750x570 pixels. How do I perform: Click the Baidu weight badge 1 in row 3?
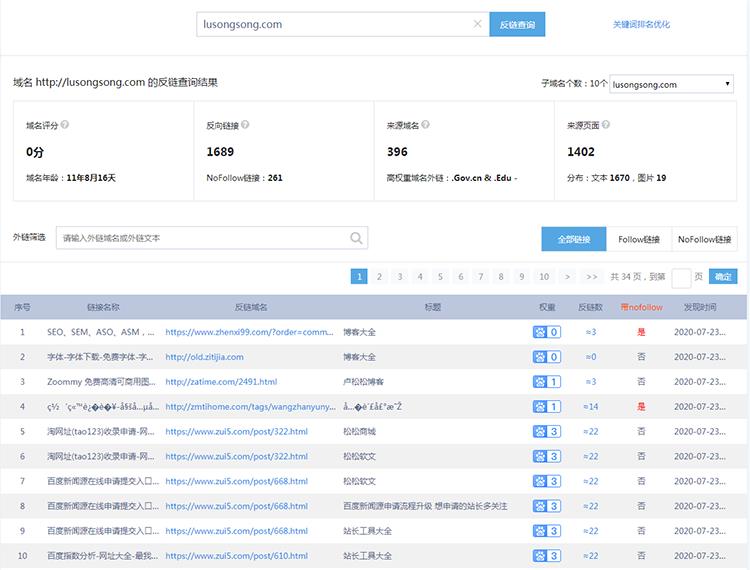point(547,382)
